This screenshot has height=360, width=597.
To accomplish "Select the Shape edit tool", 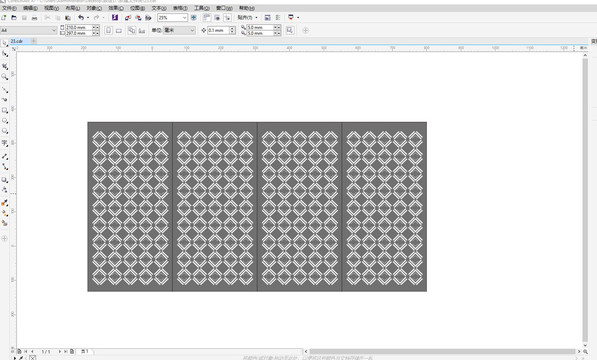I will pyautogui.click(x=5, y=54).
